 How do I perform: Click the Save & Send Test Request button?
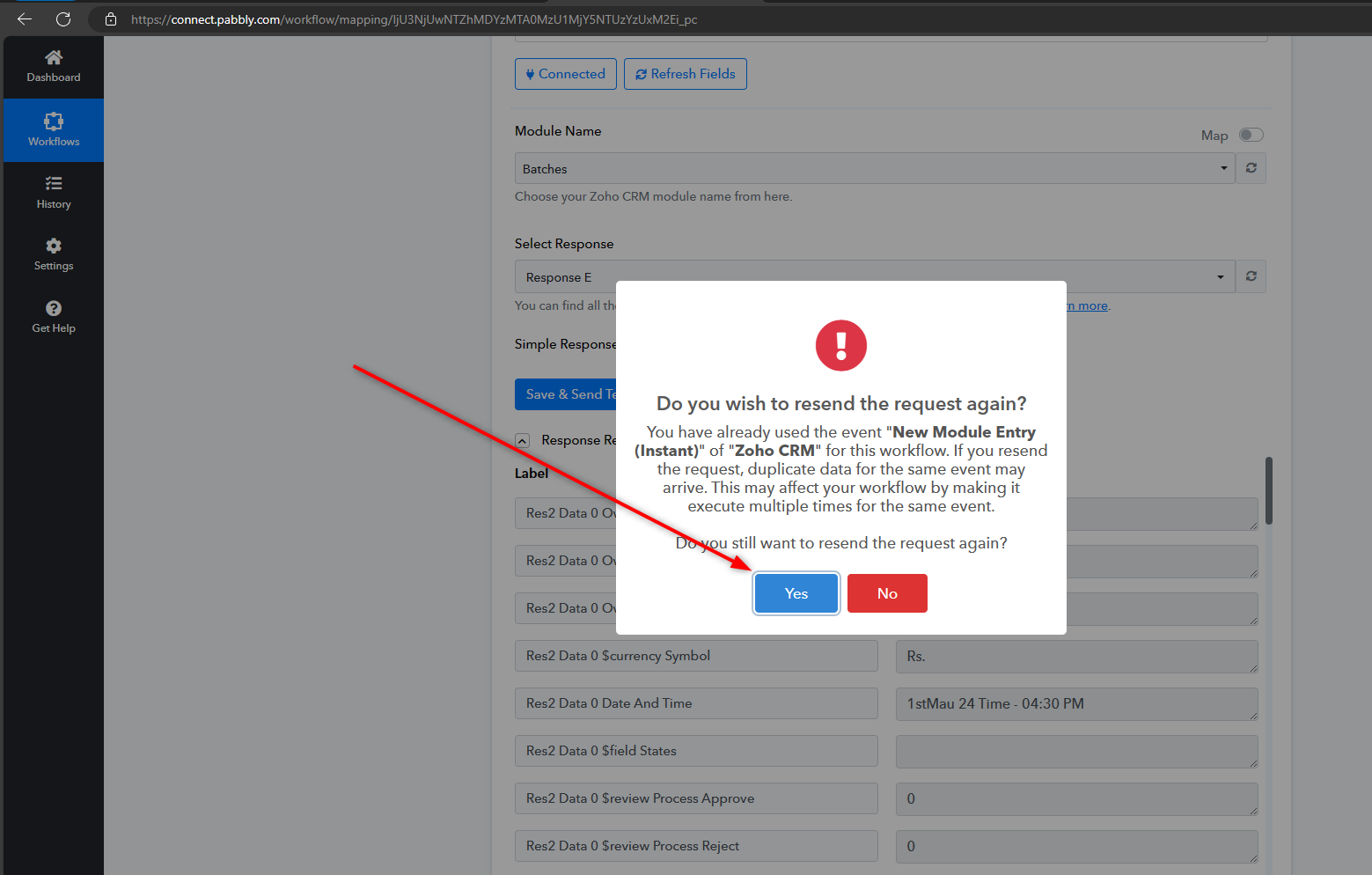click(566, 394)
